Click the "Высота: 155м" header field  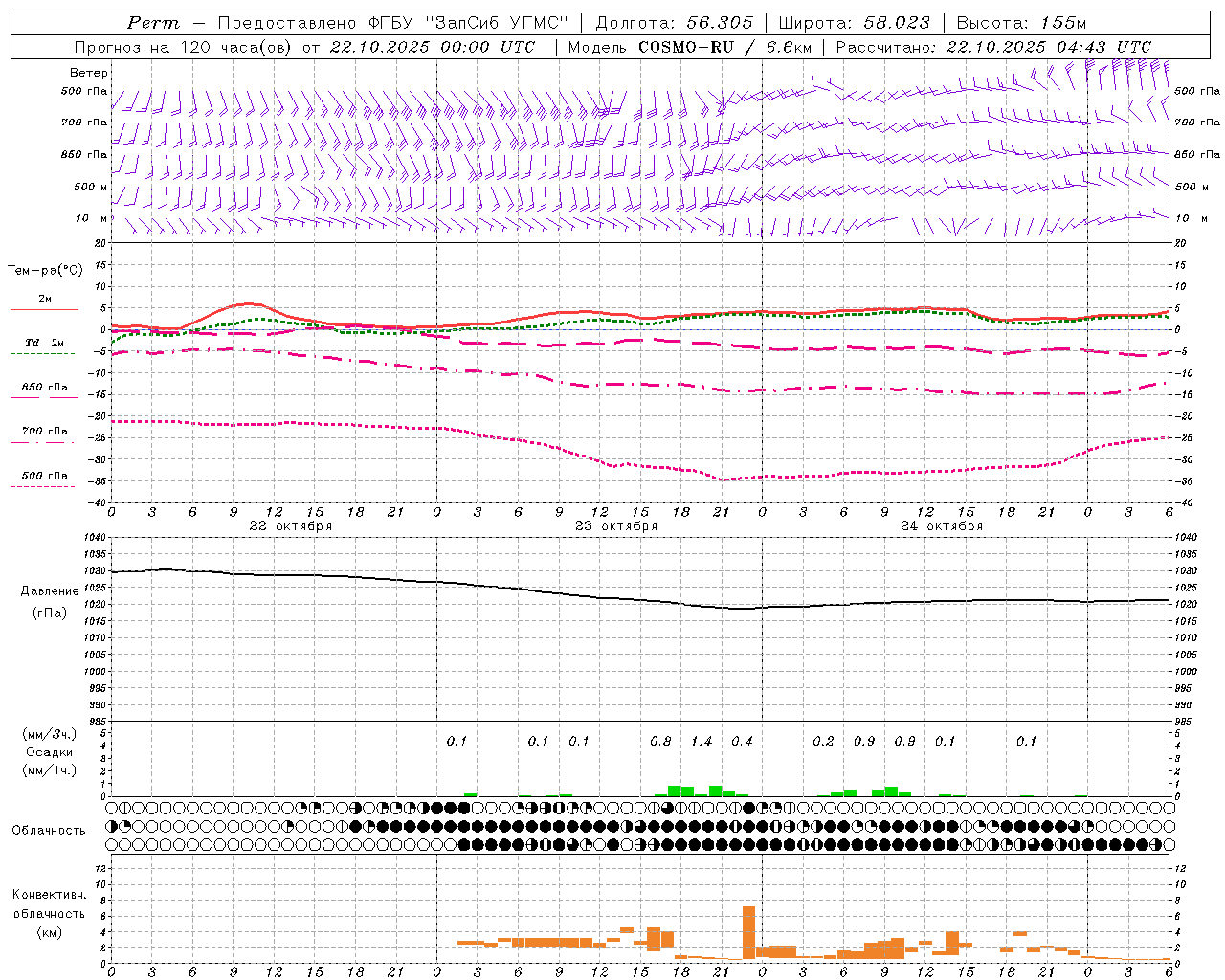(1021, 23)
